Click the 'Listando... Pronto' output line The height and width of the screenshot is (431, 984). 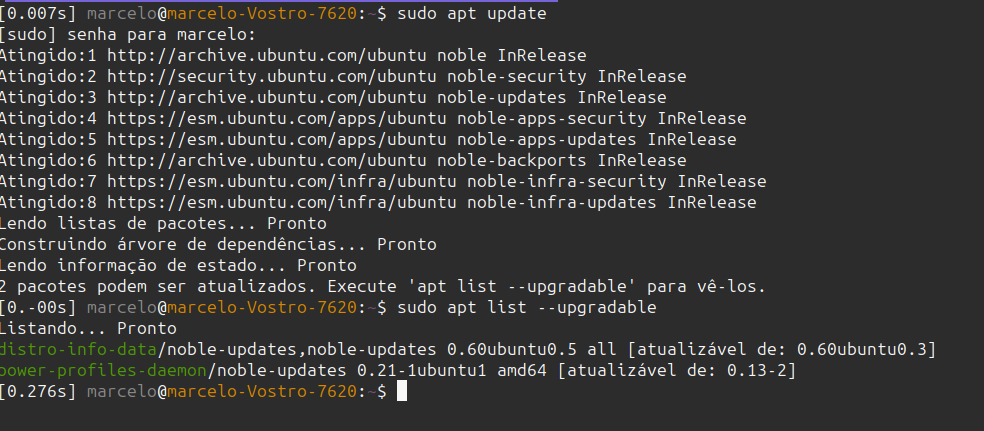click(88, 329)
